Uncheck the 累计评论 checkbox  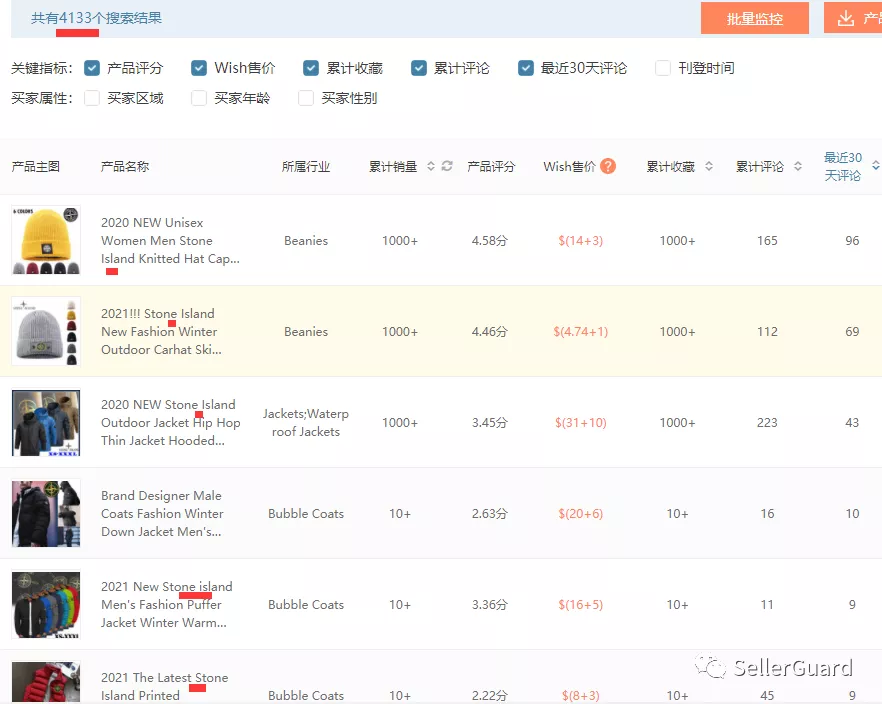pyautogui.click(x=418, y=68)
